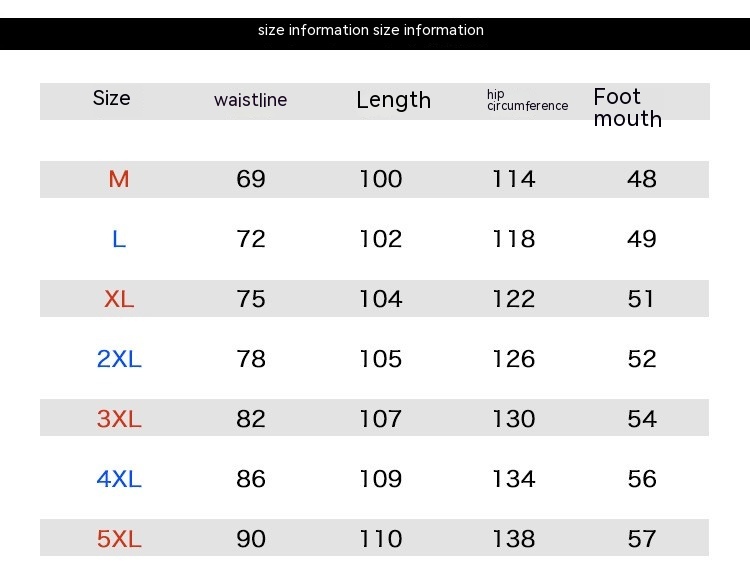Select the L size label
This screenshot has width=750, height=573.
pyautogui.click(x=119, y=239)
